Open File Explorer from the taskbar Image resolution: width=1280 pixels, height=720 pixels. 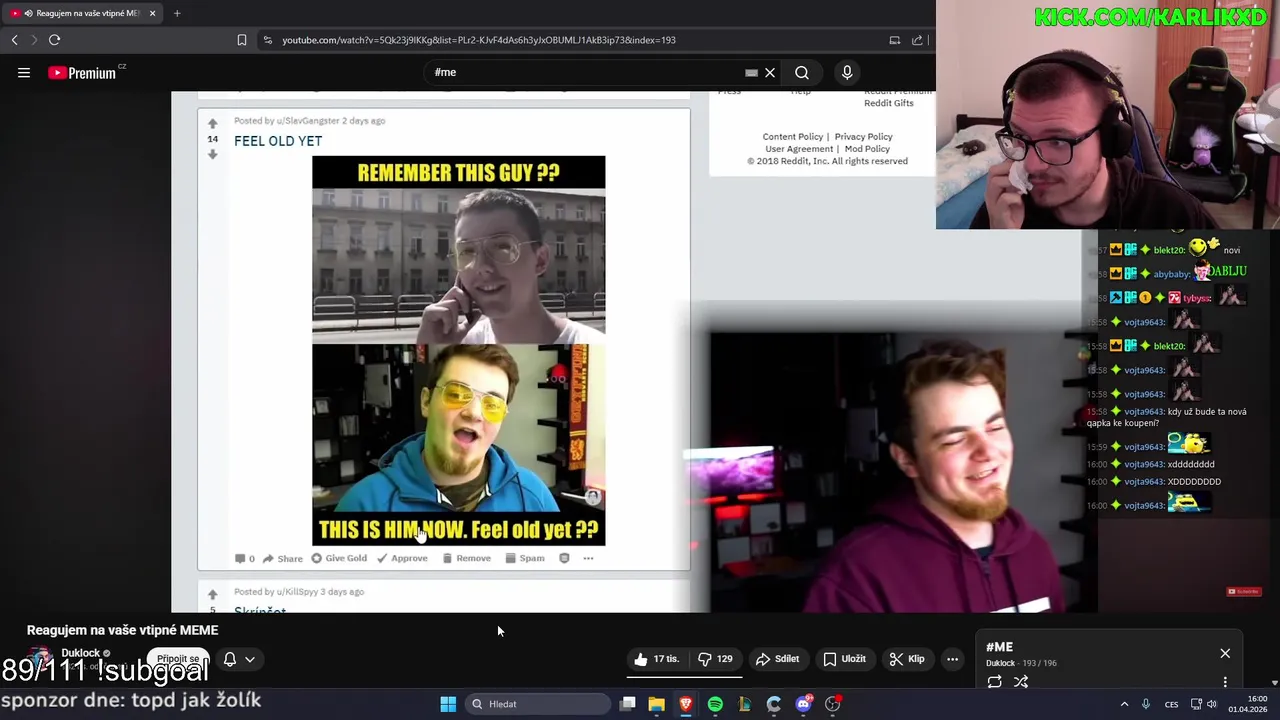click(656, 704)
